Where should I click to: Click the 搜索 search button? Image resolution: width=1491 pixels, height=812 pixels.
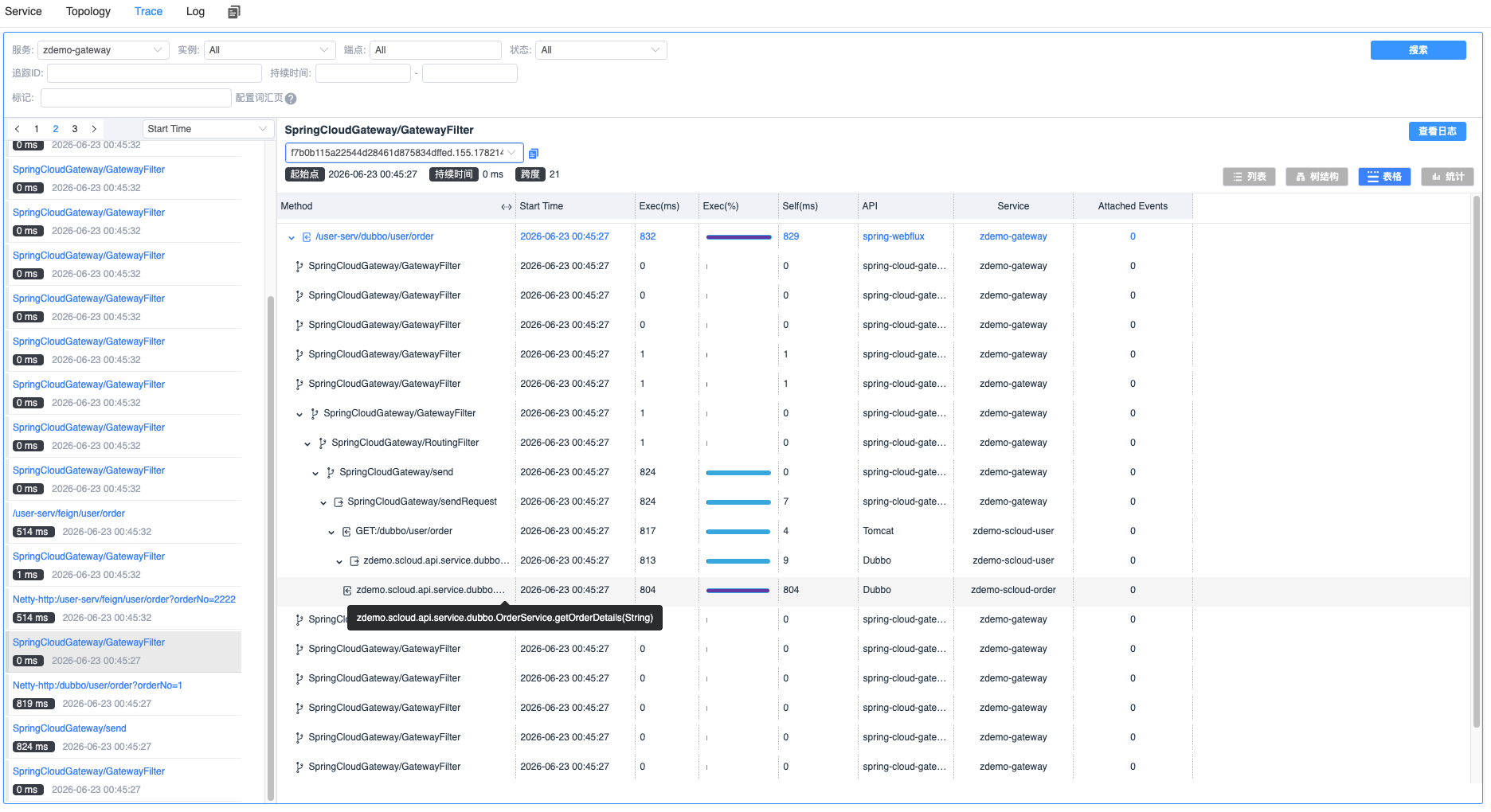[1418, 50]
